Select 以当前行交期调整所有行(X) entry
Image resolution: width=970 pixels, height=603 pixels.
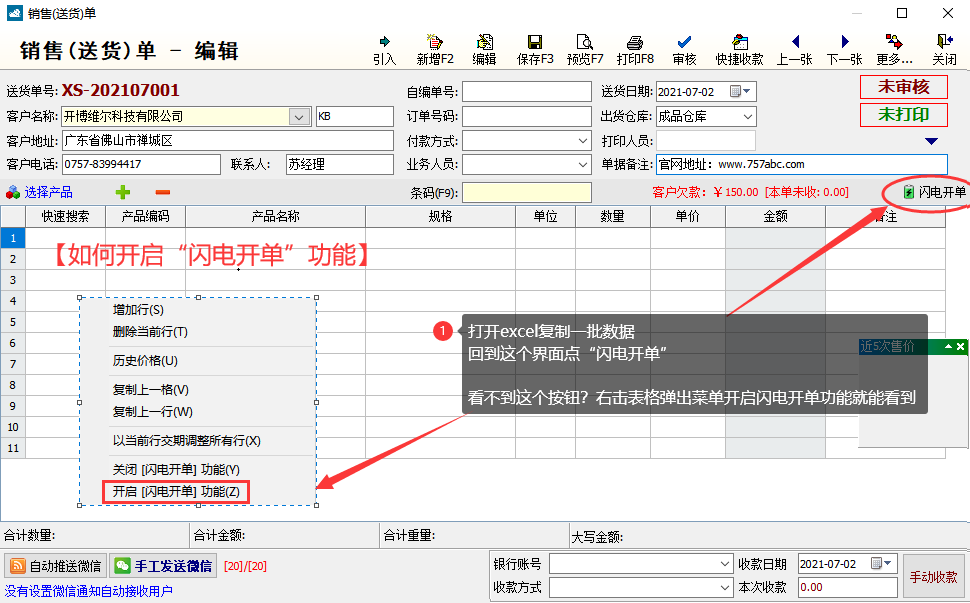187,440
